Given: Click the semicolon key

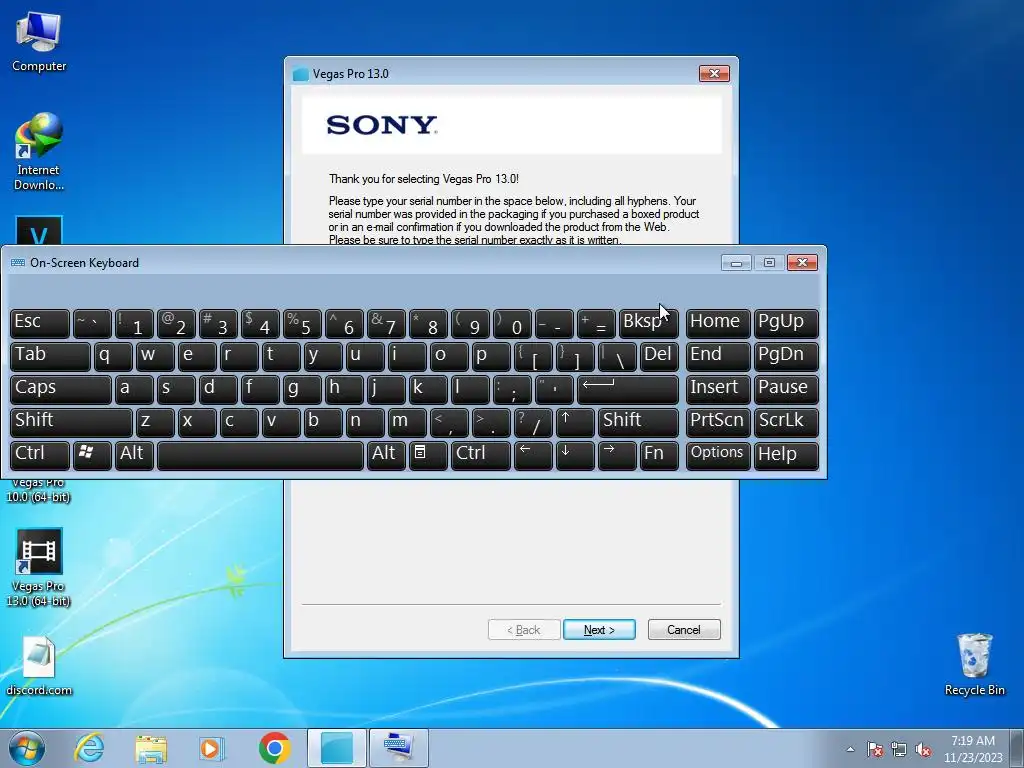Looking at the screenshot, I should pyautogui.click(x=512, y=389).
